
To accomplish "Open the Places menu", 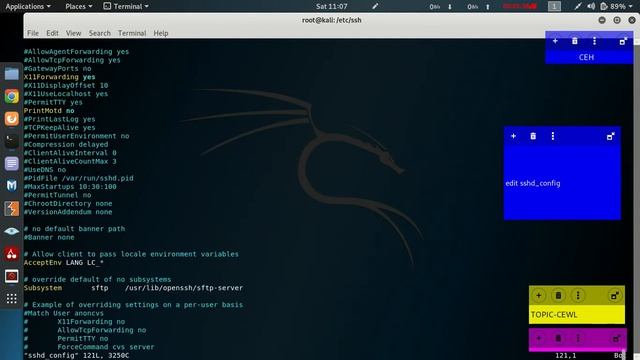I will pos(79,6).
